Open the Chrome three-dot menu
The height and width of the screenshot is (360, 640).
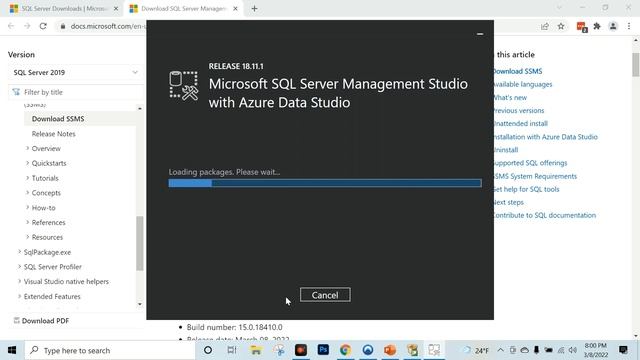(629, 26)
